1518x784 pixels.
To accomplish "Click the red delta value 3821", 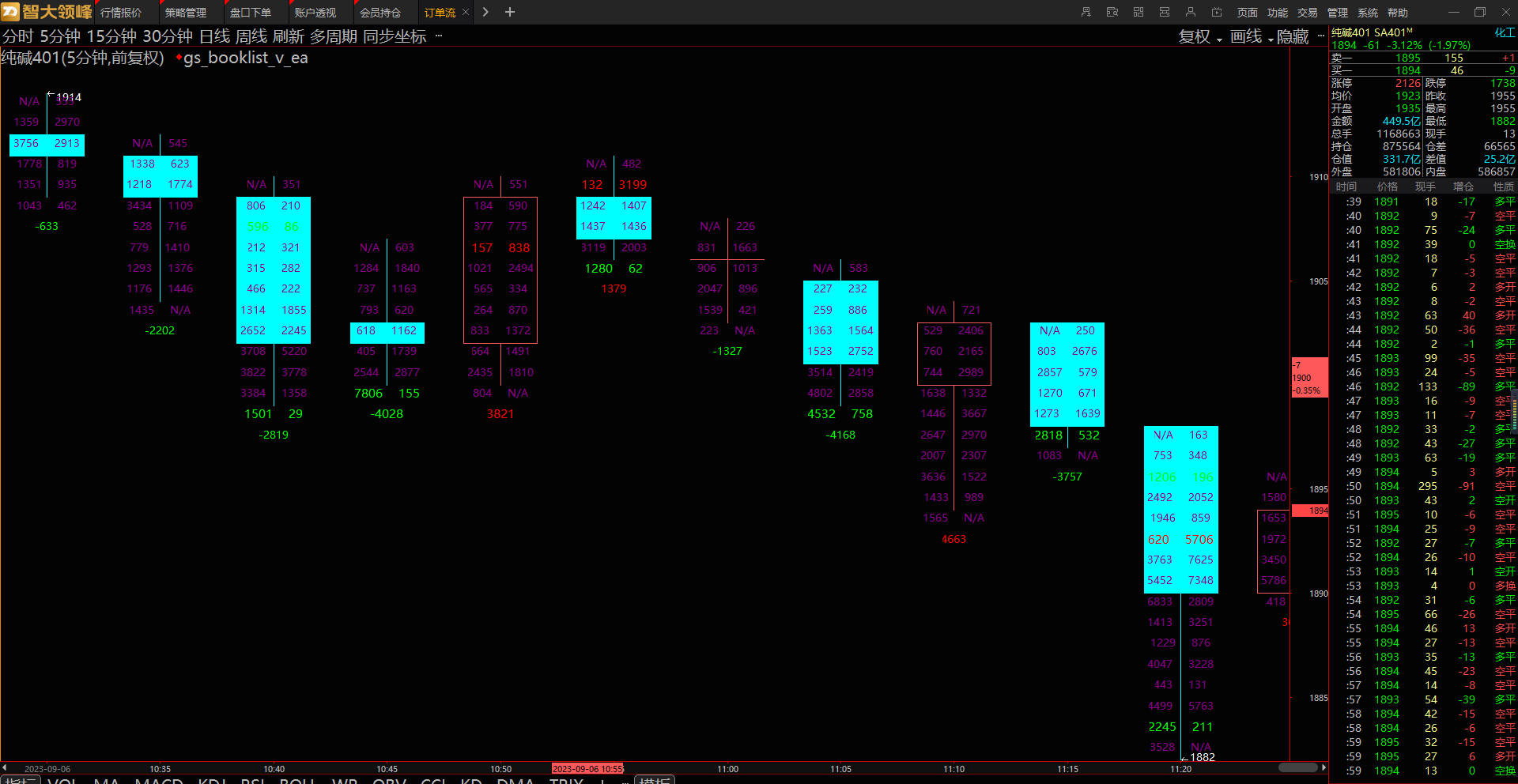I will pyautogui.click(x=500, y=413).
